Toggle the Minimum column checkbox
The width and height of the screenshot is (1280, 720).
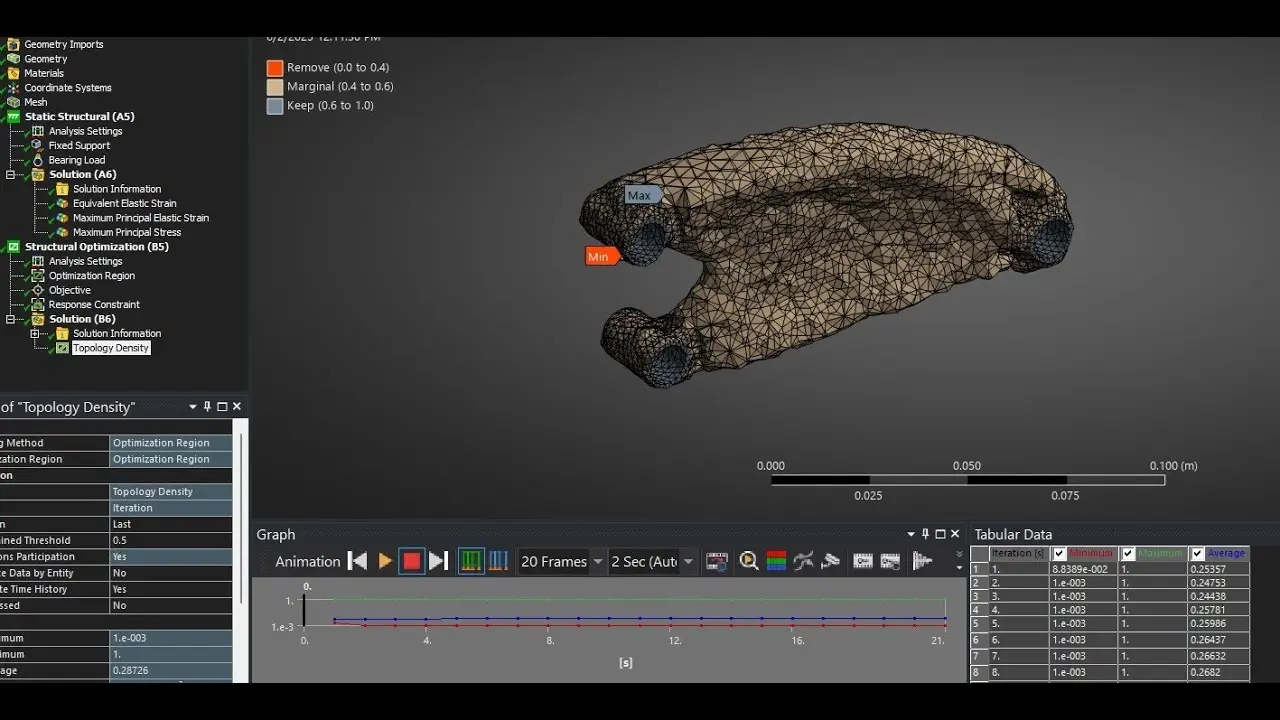(x=1059, y=553)
